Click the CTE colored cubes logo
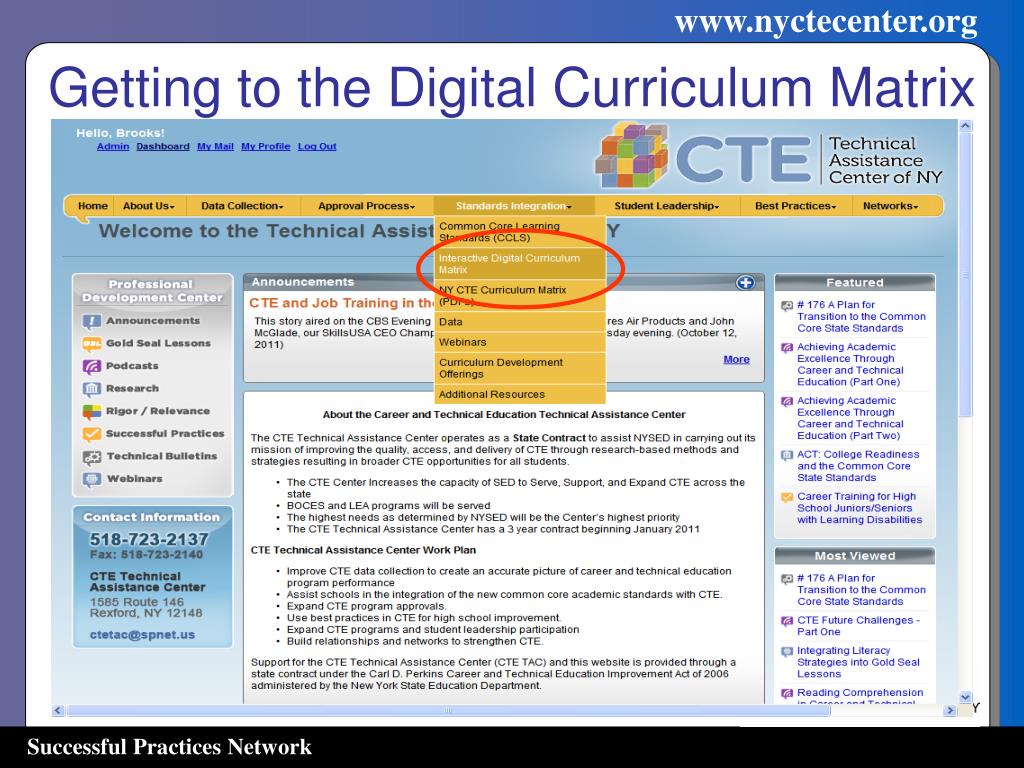 coord(632,156)
